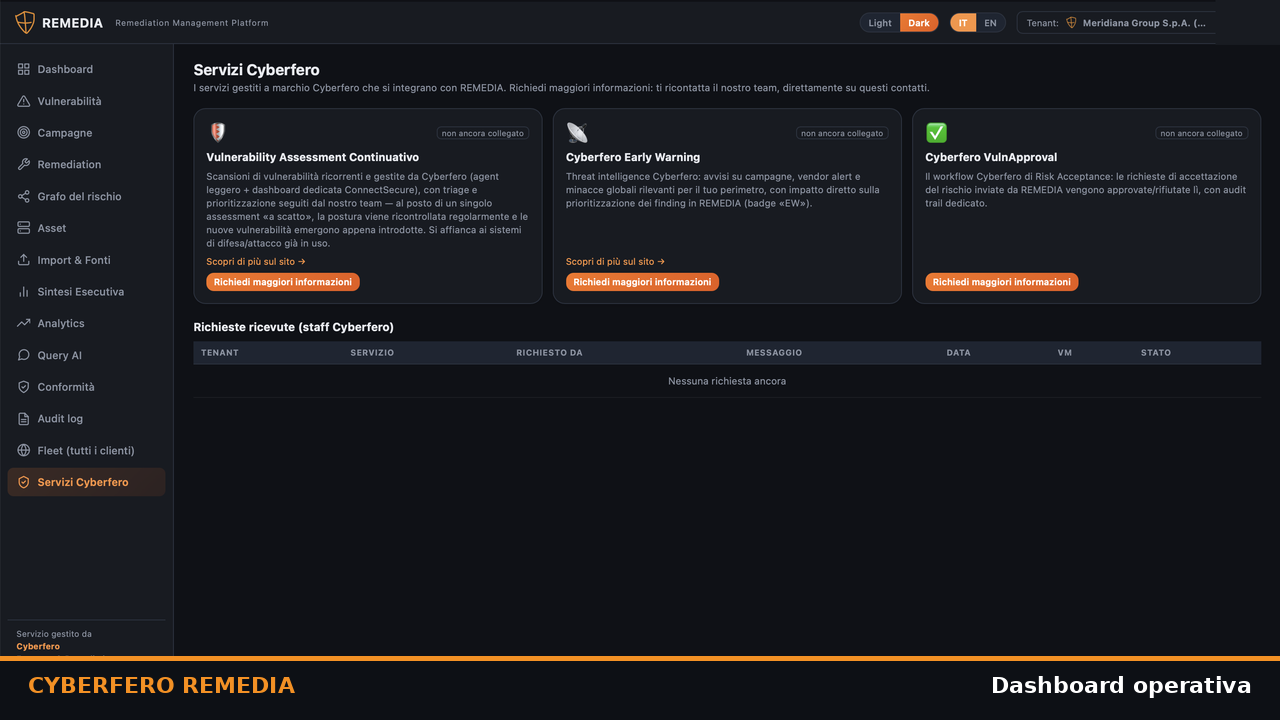This screenshot has height=720, width=1280.
Task: Click the tenant shield icon in header
Action: tap(1071, 23)
